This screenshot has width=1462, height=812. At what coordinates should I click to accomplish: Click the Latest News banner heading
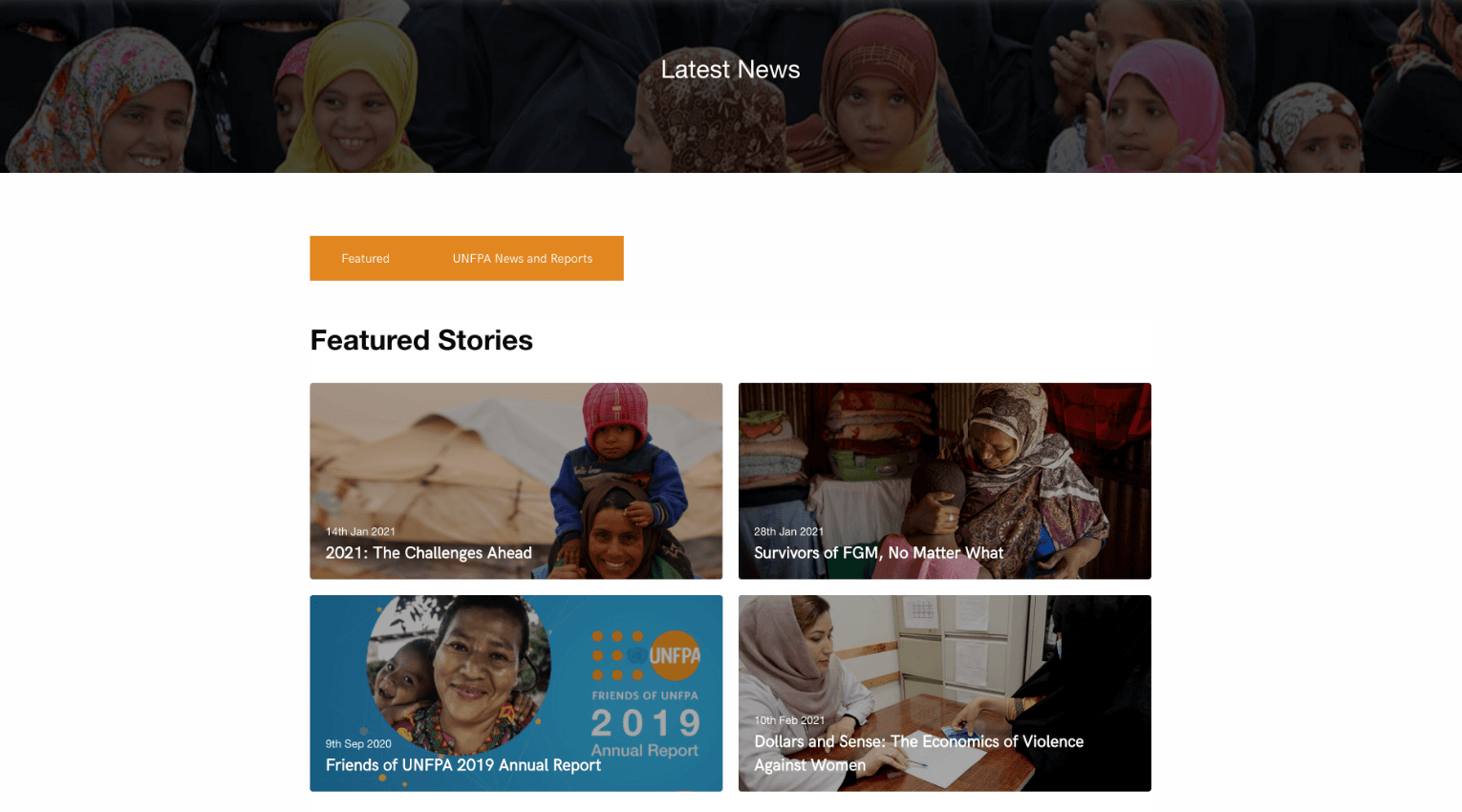click(x=730, y=70)
